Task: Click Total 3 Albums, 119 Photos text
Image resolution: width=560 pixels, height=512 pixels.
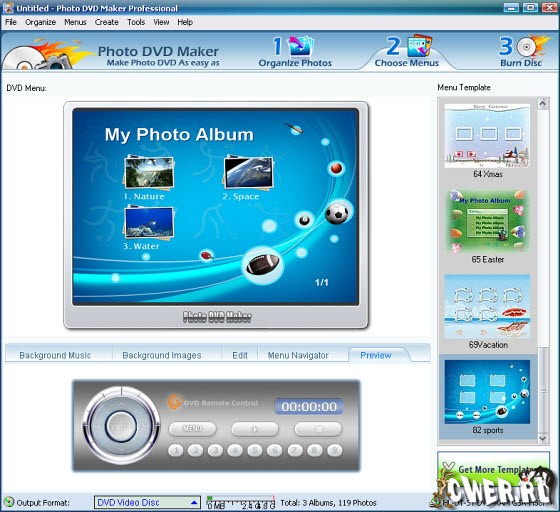Action: click(x=328, y=503)
